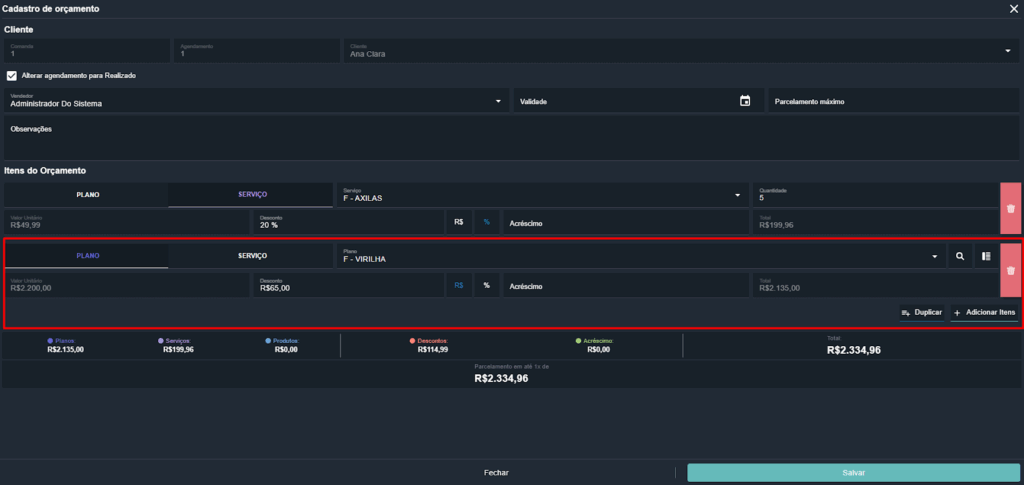Delete the F - AXILAS service item
This screenshot has height=485, width=1024.
(x=1010, y=208)
